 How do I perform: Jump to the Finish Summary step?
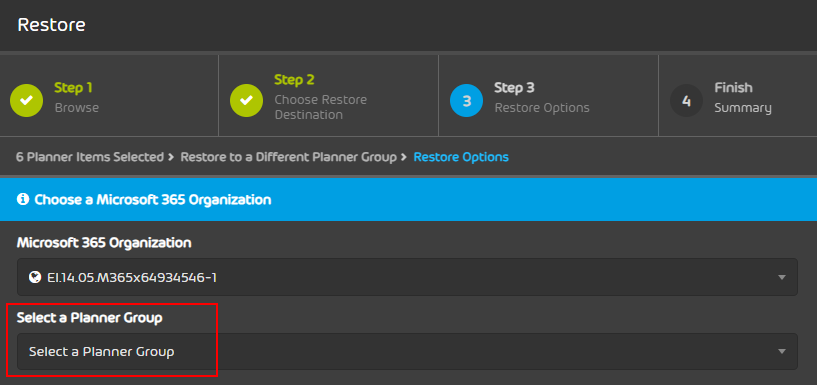pyautogui.click(x=738, y=96)
